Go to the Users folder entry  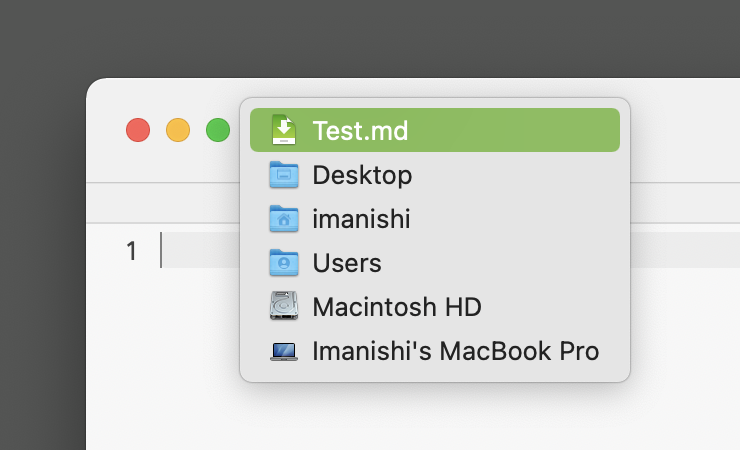(x=435, y=263)
